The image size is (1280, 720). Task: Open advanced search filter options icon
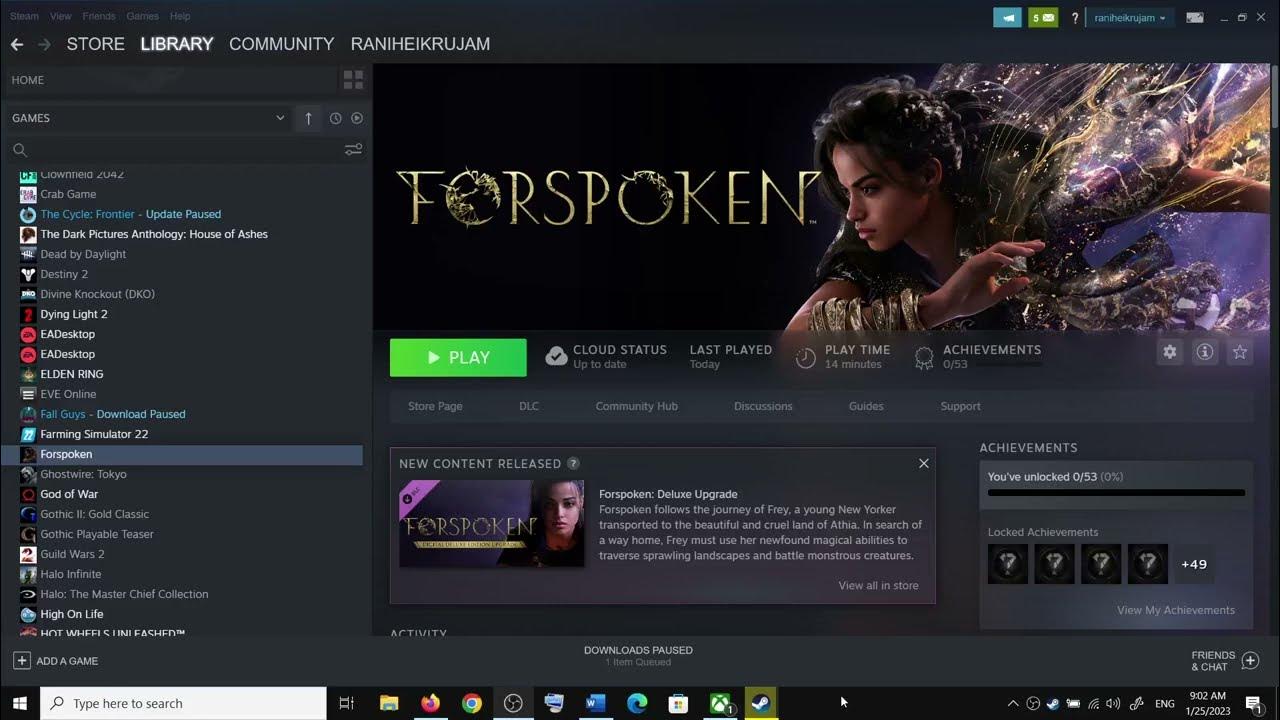click(353, 150)
